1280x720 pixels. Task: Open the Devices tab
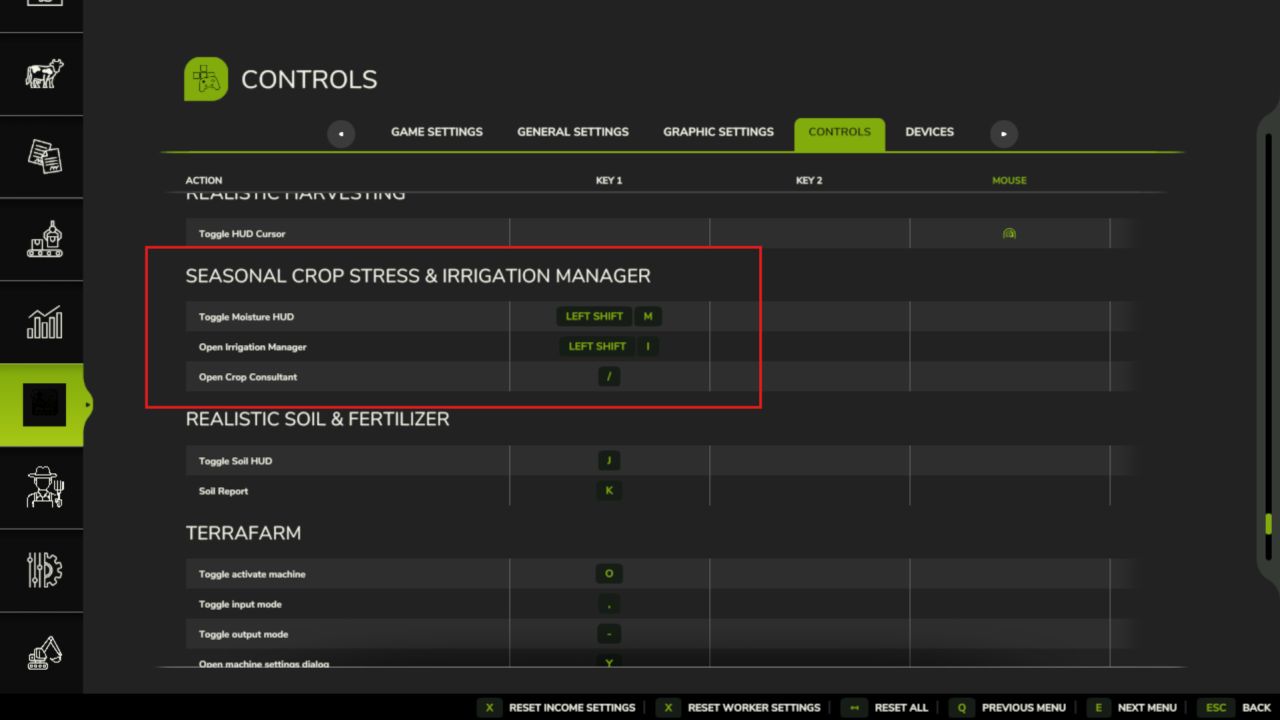[x=929, y=131]
